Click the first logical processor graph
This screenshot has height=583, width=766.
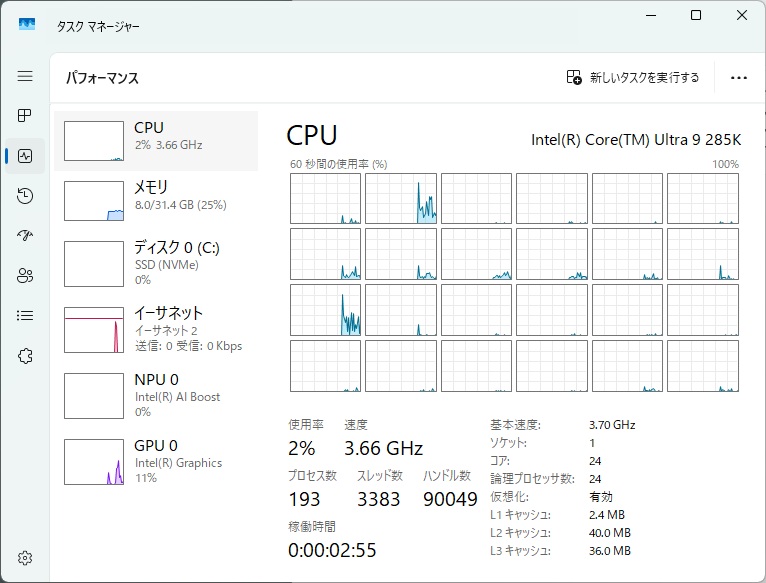pyautogui.click(x=325, y=198)
